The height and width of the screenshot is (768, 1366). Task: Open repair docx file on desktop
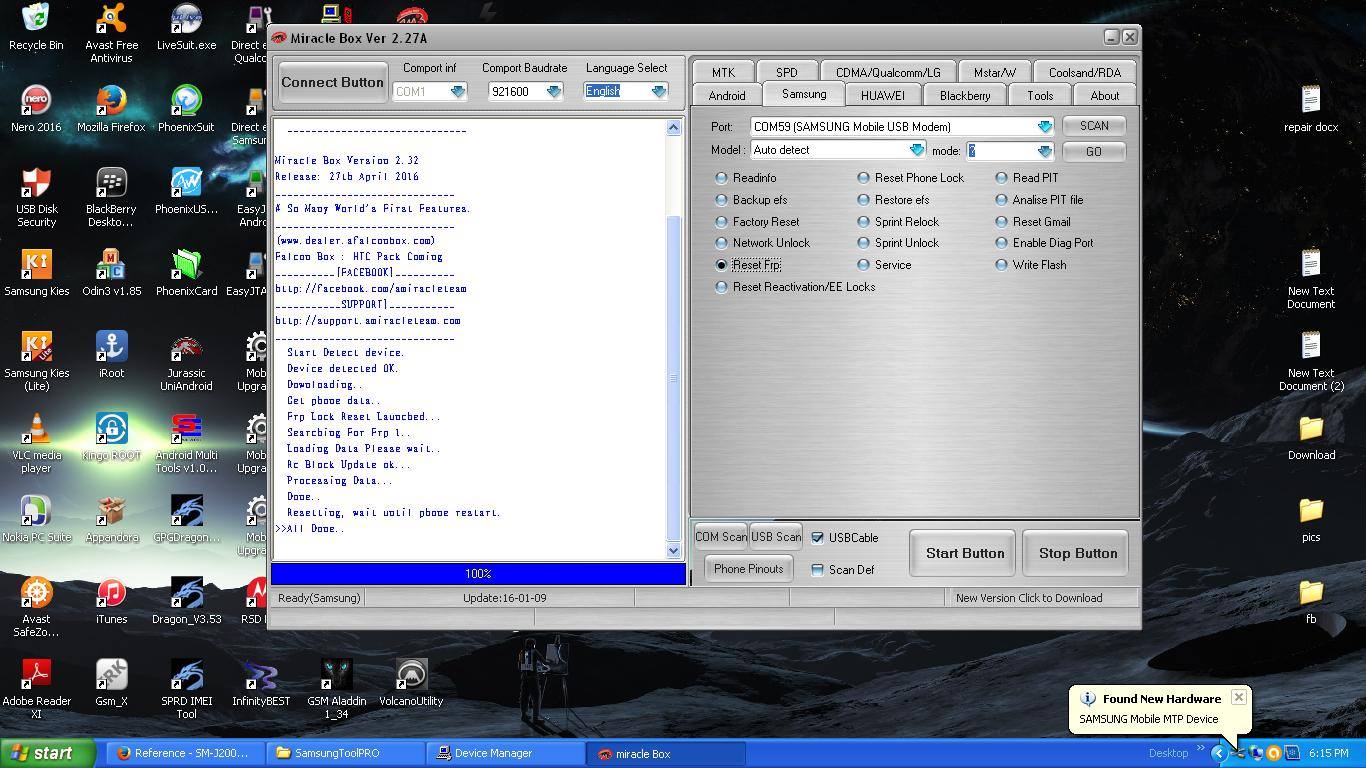point(1311,109)
